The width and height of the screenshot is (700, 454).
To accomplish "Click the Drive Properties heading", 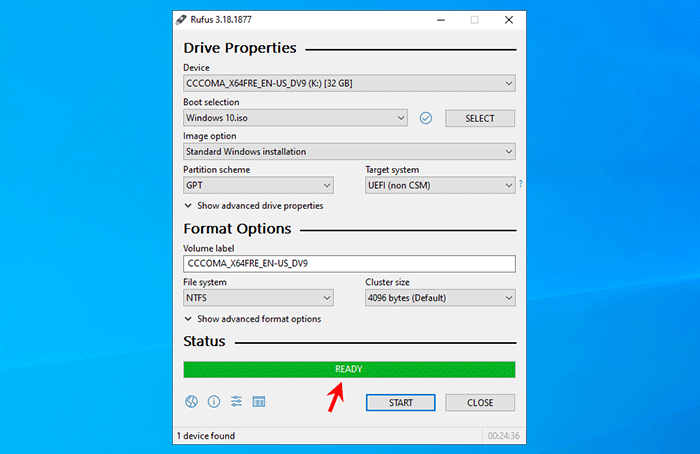I will tap(240, 48).
